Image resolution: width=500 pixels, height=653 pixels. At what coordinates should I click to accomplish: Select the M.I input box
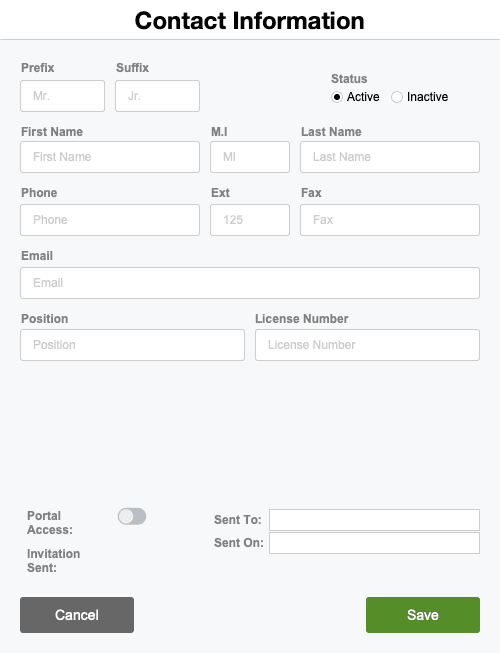click(250, 157)
